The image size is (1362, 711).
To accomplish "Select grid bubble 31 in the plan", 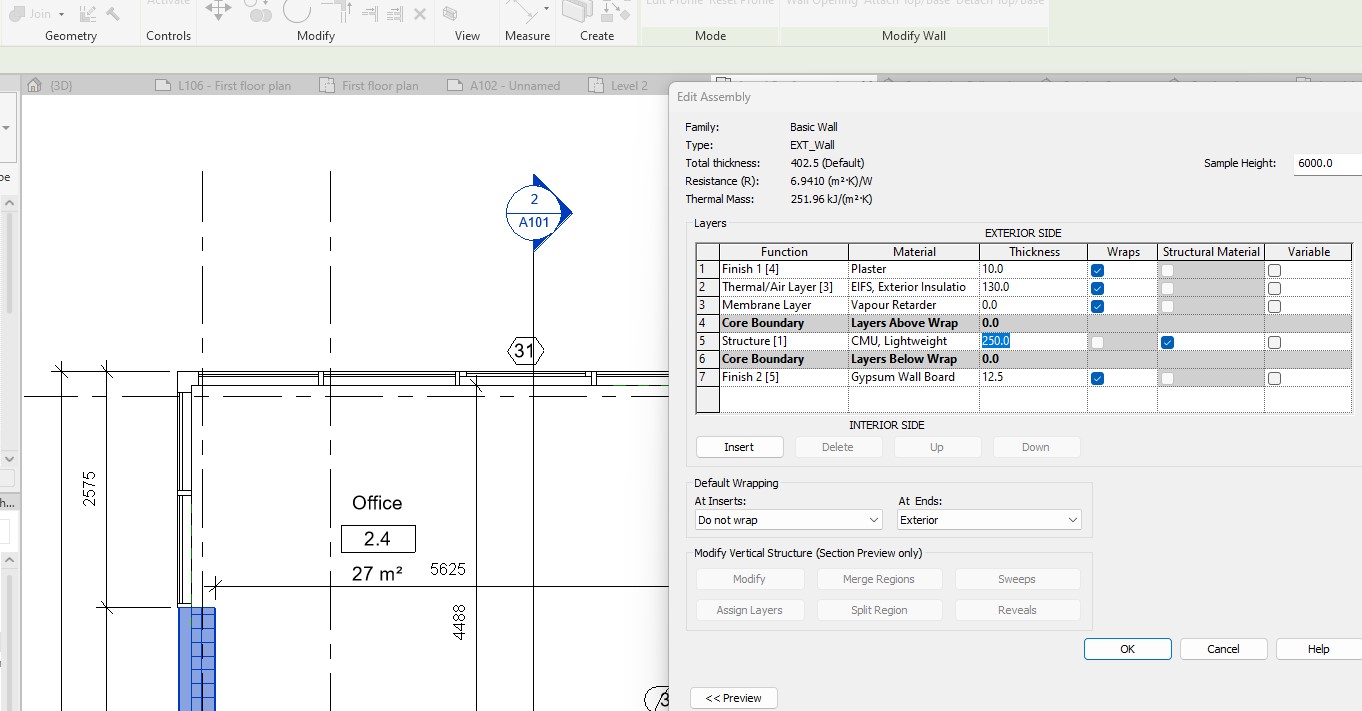I will tap(525, 350).
